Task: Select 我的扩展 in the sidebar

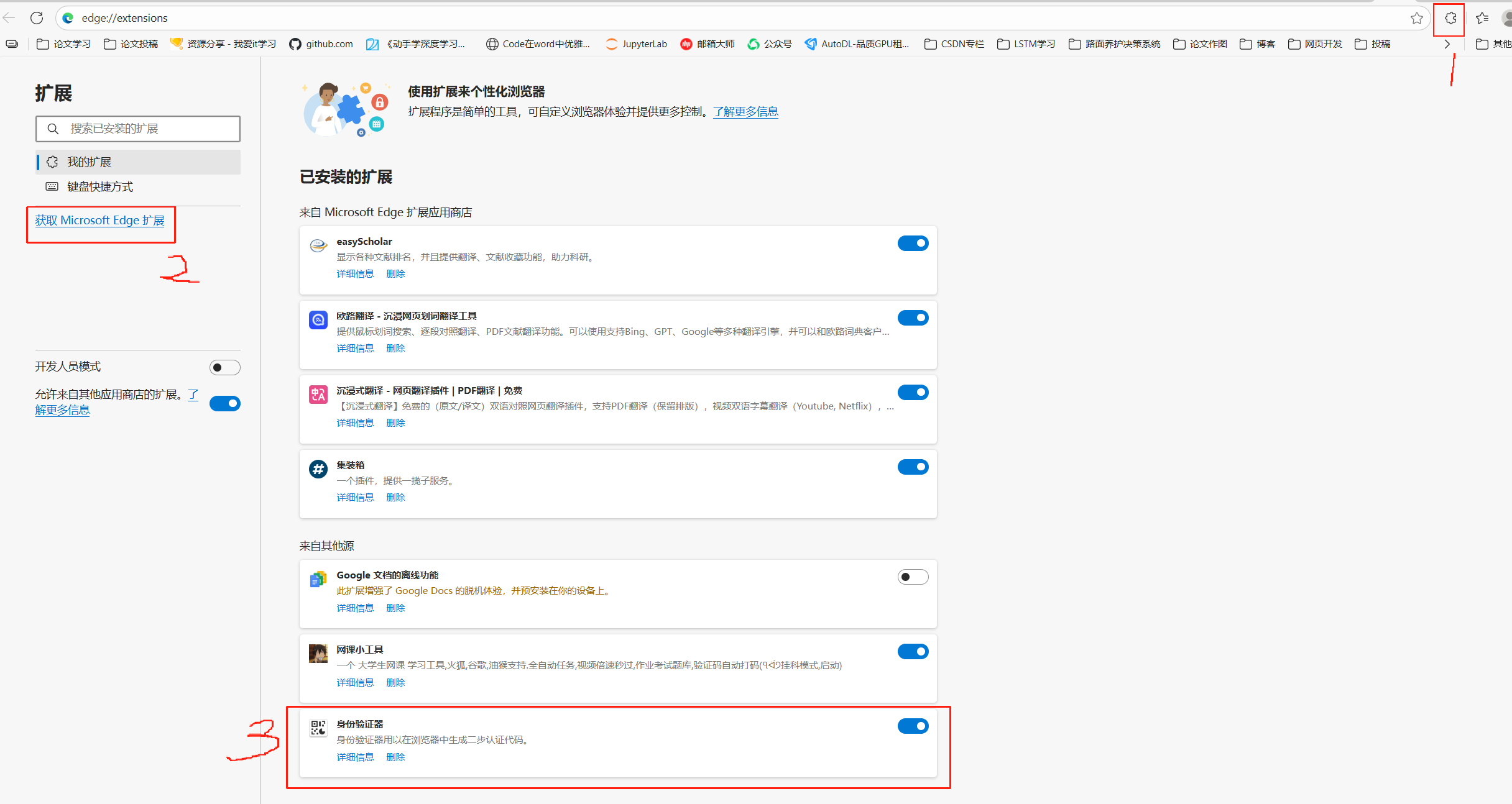Action: pyautogui.click(x=138, y=162)
